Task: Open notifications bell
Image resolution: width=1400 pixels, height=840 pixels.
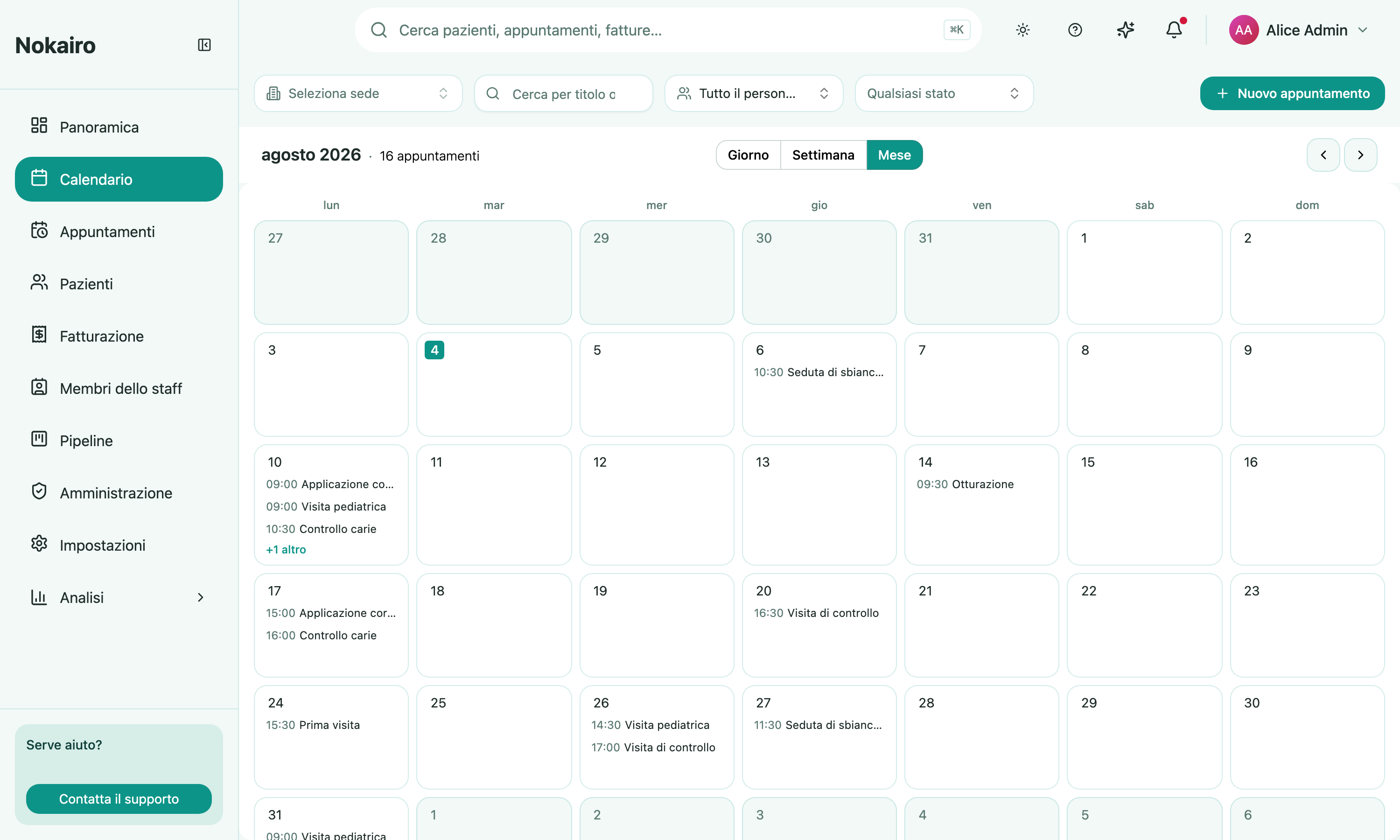Action: click(1174, 30)
